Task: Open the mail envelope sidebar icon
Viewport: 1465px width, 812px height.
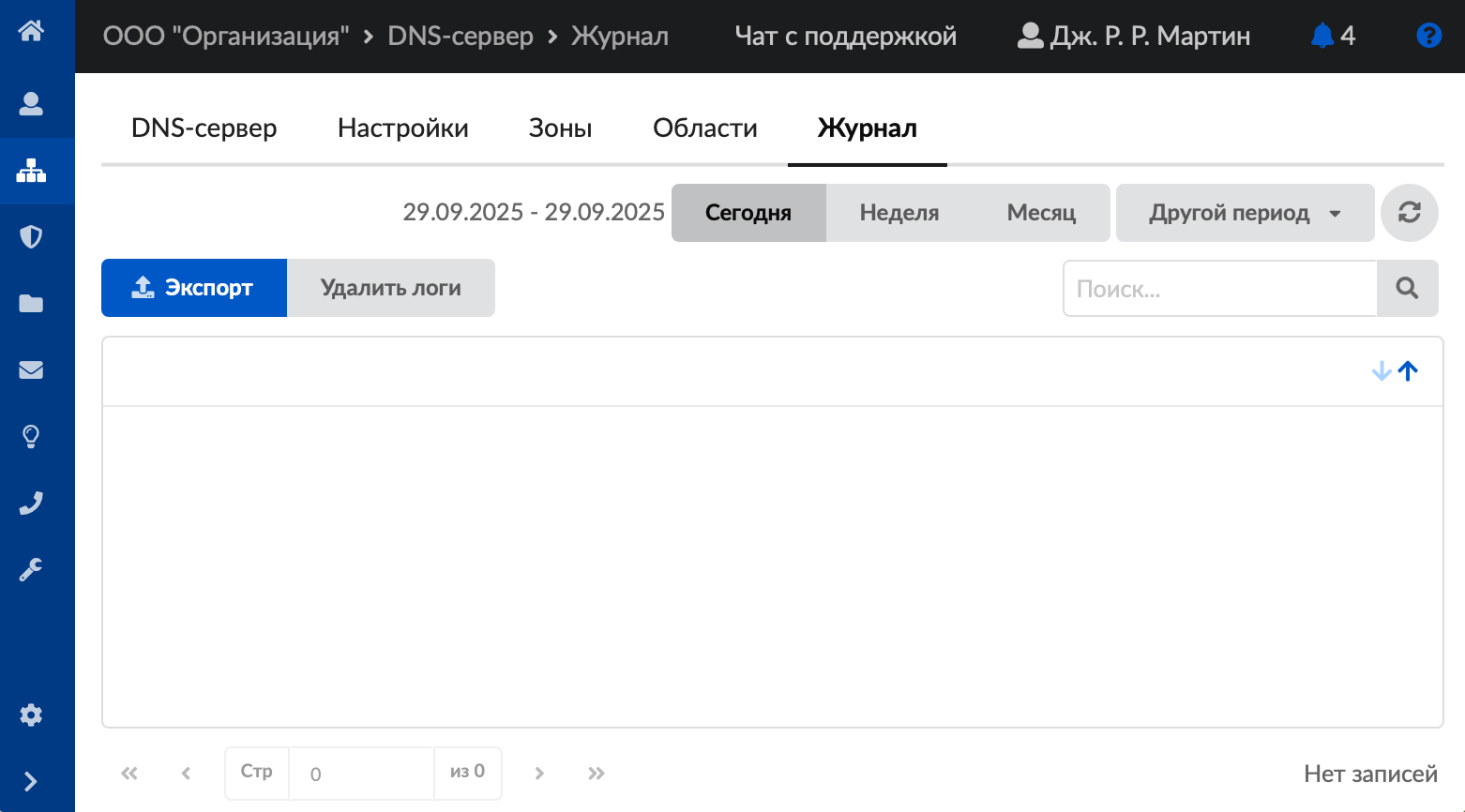Action: 31,369
